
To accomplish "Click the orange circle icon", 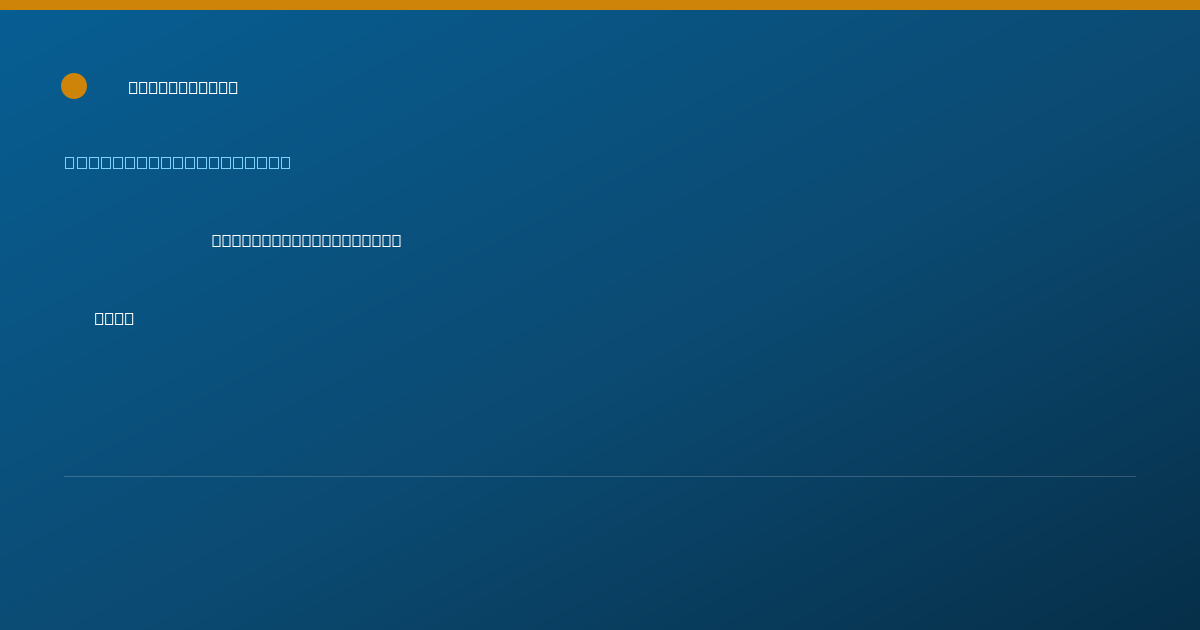I will click(x=74, y=86).
